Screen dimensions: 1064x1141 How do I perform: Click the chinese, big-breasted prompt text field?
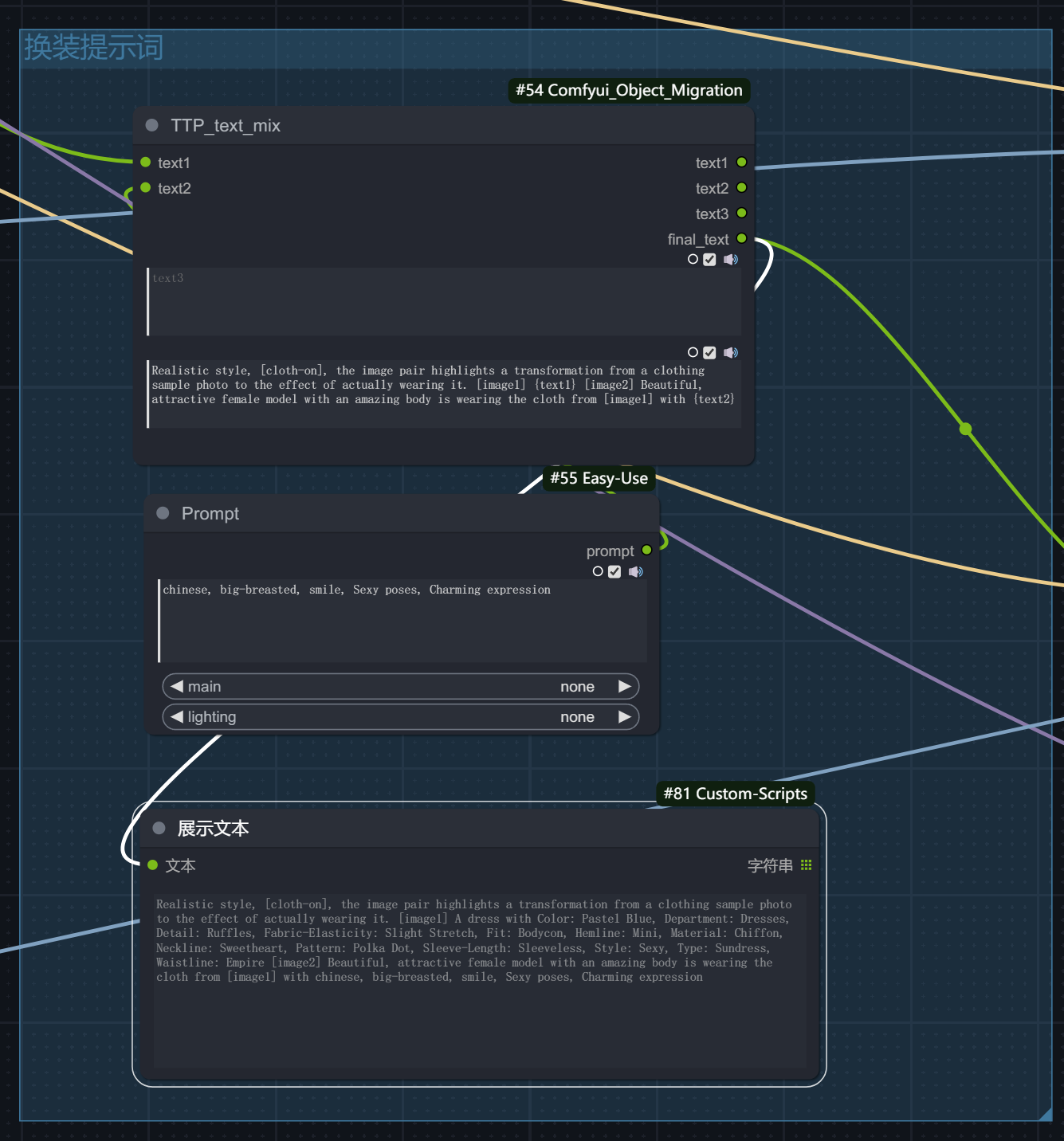(402, 621)
